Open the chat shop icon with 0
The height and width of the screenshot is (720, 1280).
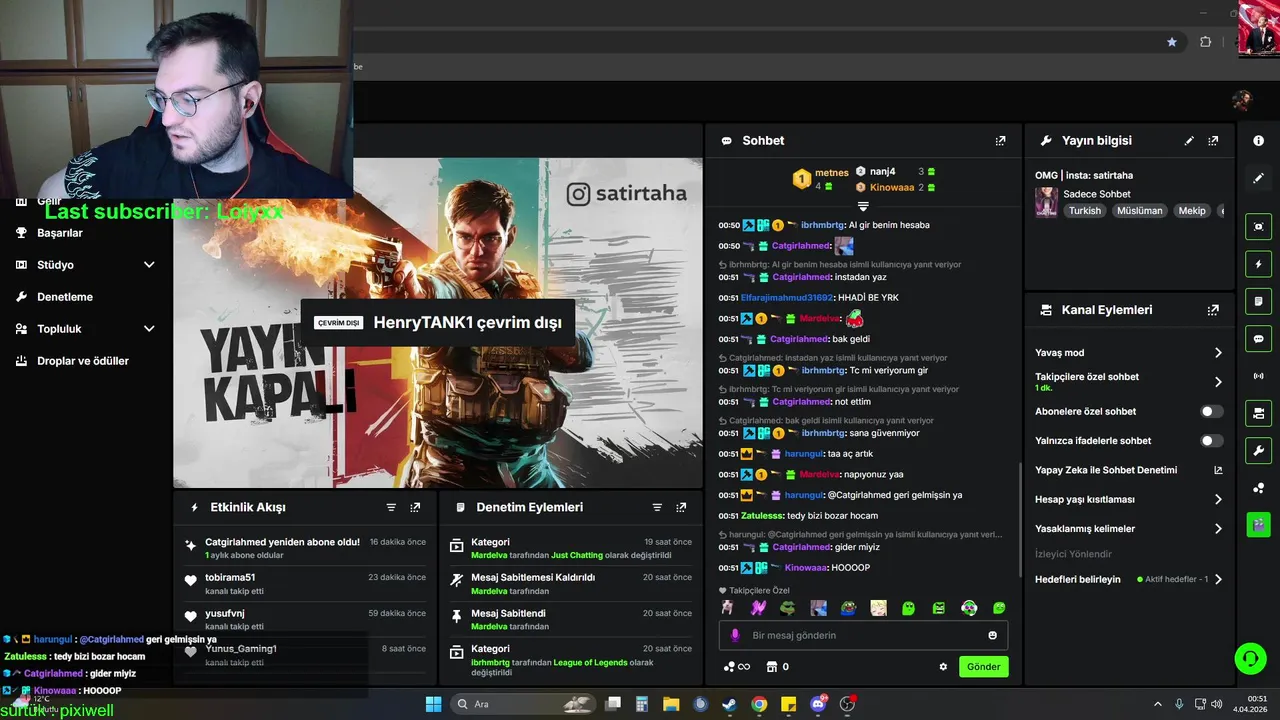[x=778, y=667]
